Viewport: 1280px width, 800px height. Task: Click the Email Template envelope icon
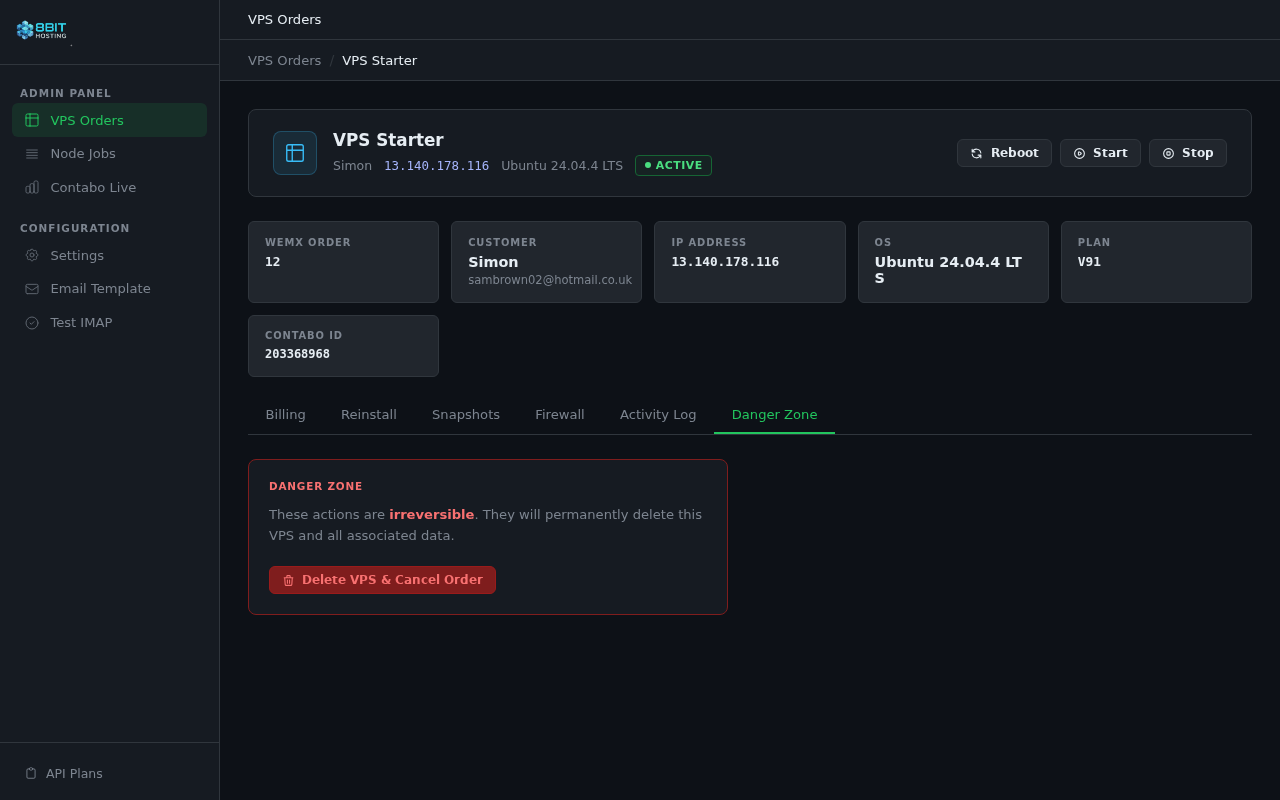coord(32,289)
